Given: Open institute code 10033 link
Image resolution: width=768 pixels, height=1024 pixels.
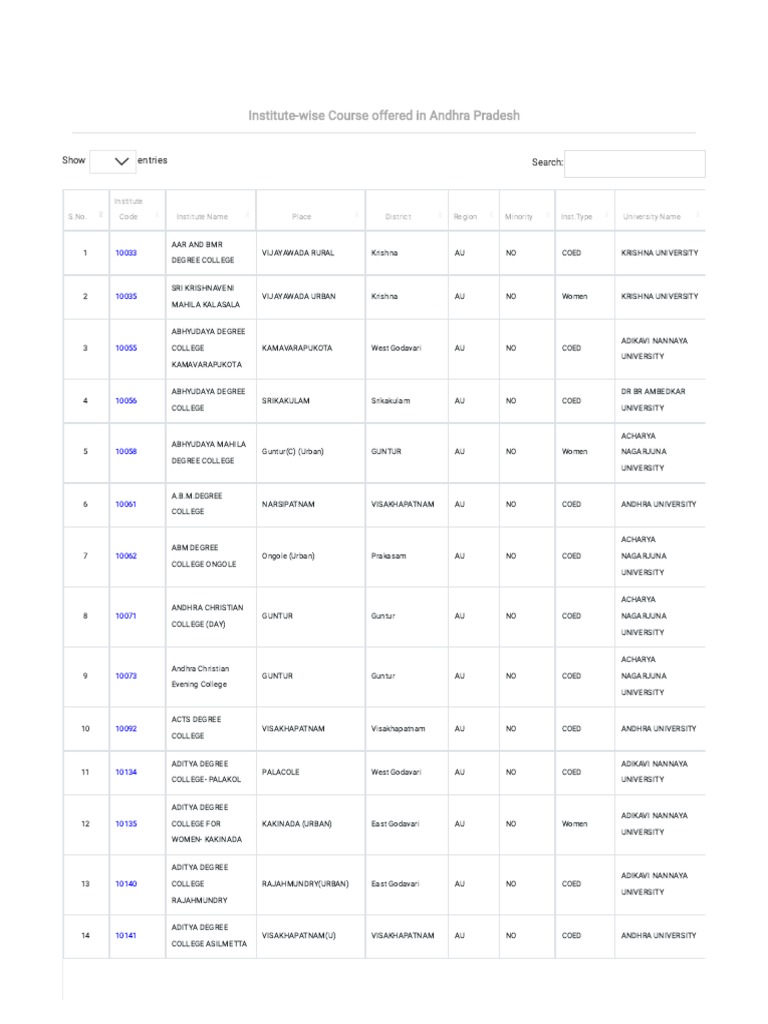Looking at the screenshot, I should [126, 253].
